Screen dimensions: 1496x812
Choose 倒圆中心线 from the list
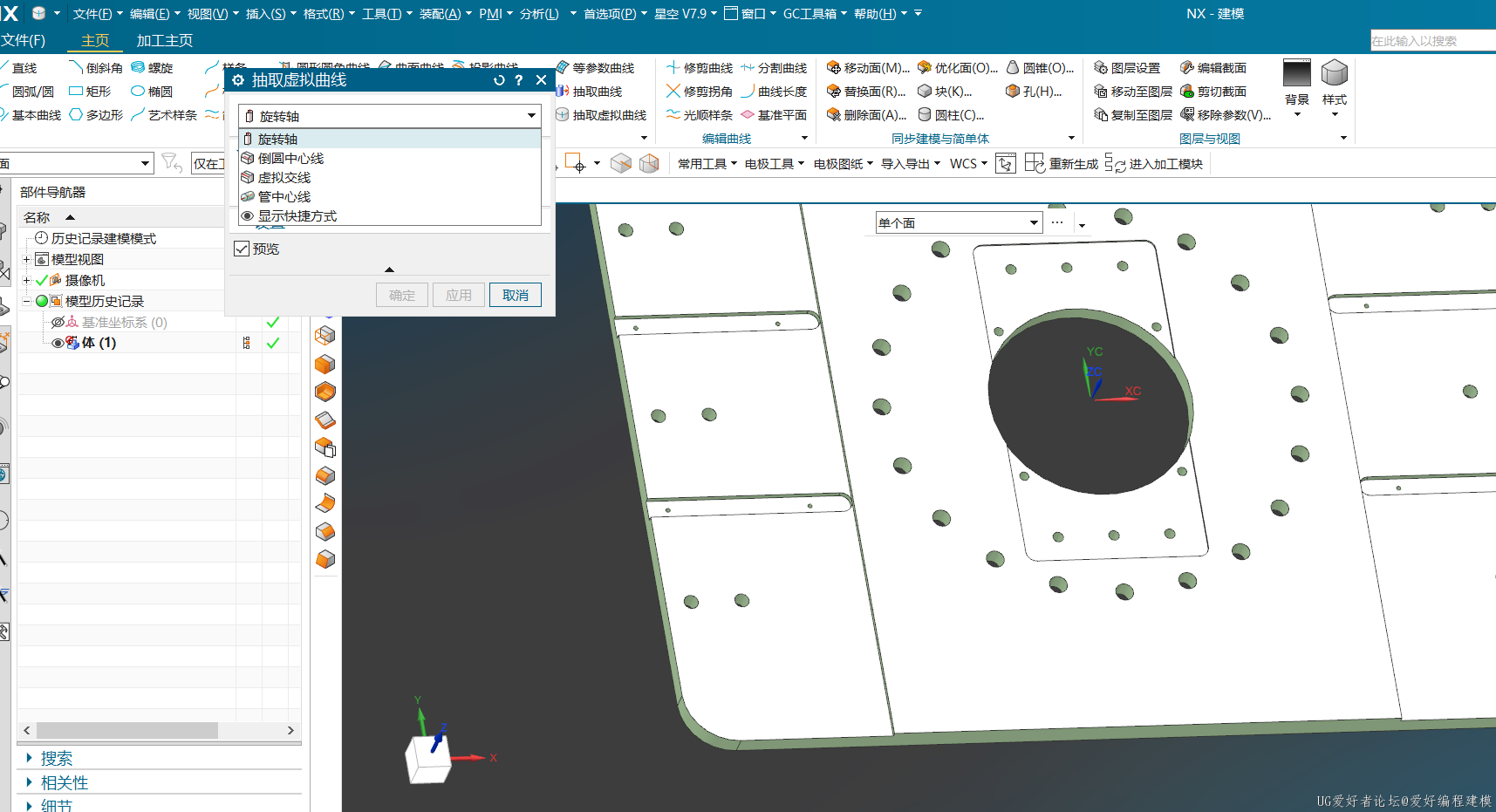pos(390,159)
